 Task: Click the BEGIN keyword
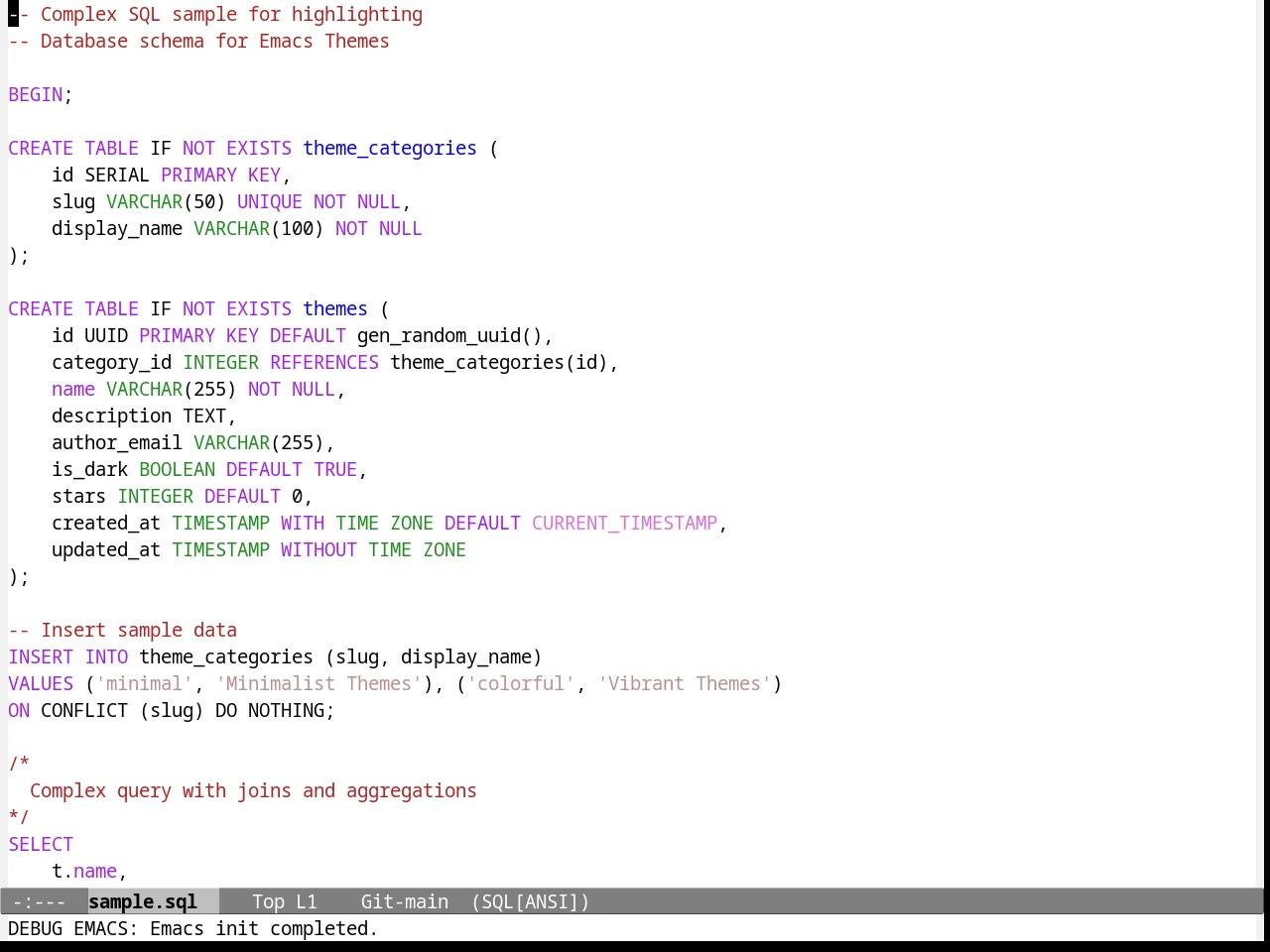(36, 94)
